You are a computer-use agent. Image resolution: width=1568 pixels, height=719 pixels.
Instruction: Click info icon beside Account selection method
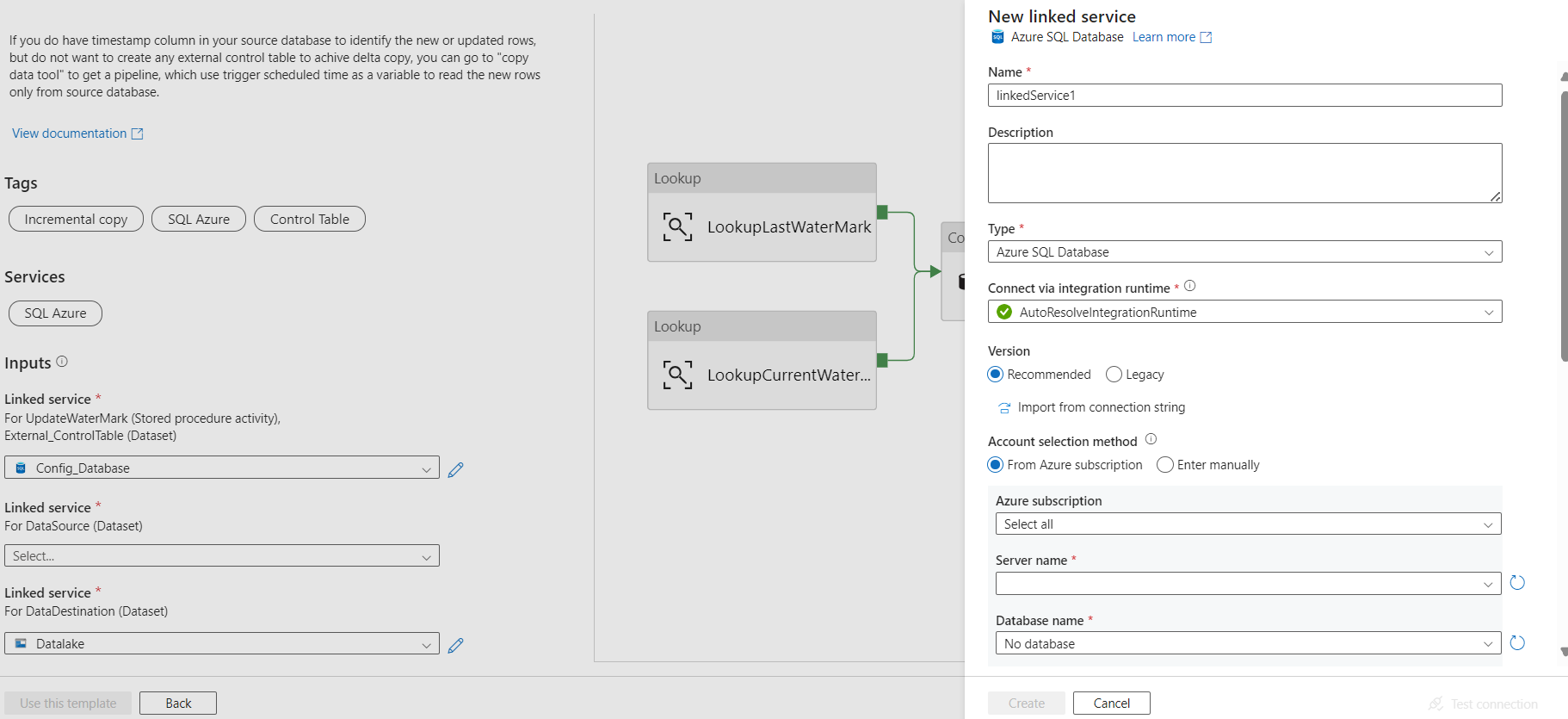click(x=1151, y=439)
